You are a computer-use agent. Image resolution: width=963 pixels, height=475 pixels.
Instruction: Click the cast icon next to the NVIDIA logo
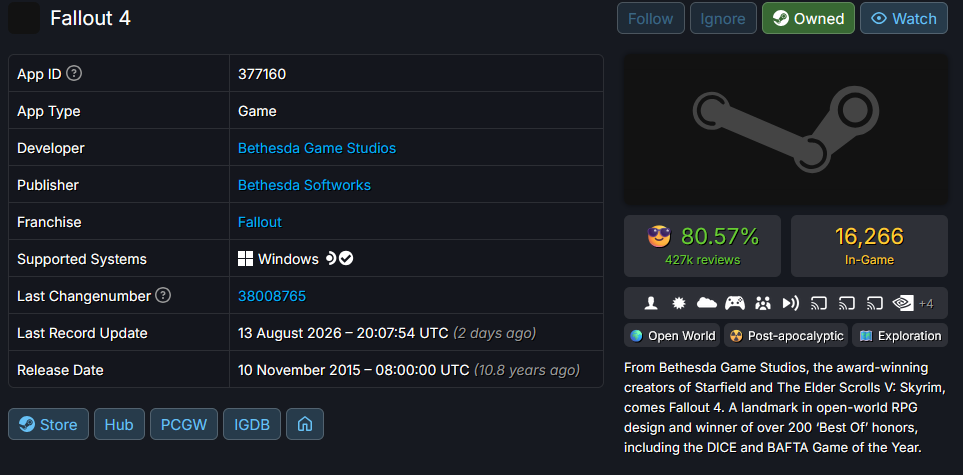(x=875, y=303)
